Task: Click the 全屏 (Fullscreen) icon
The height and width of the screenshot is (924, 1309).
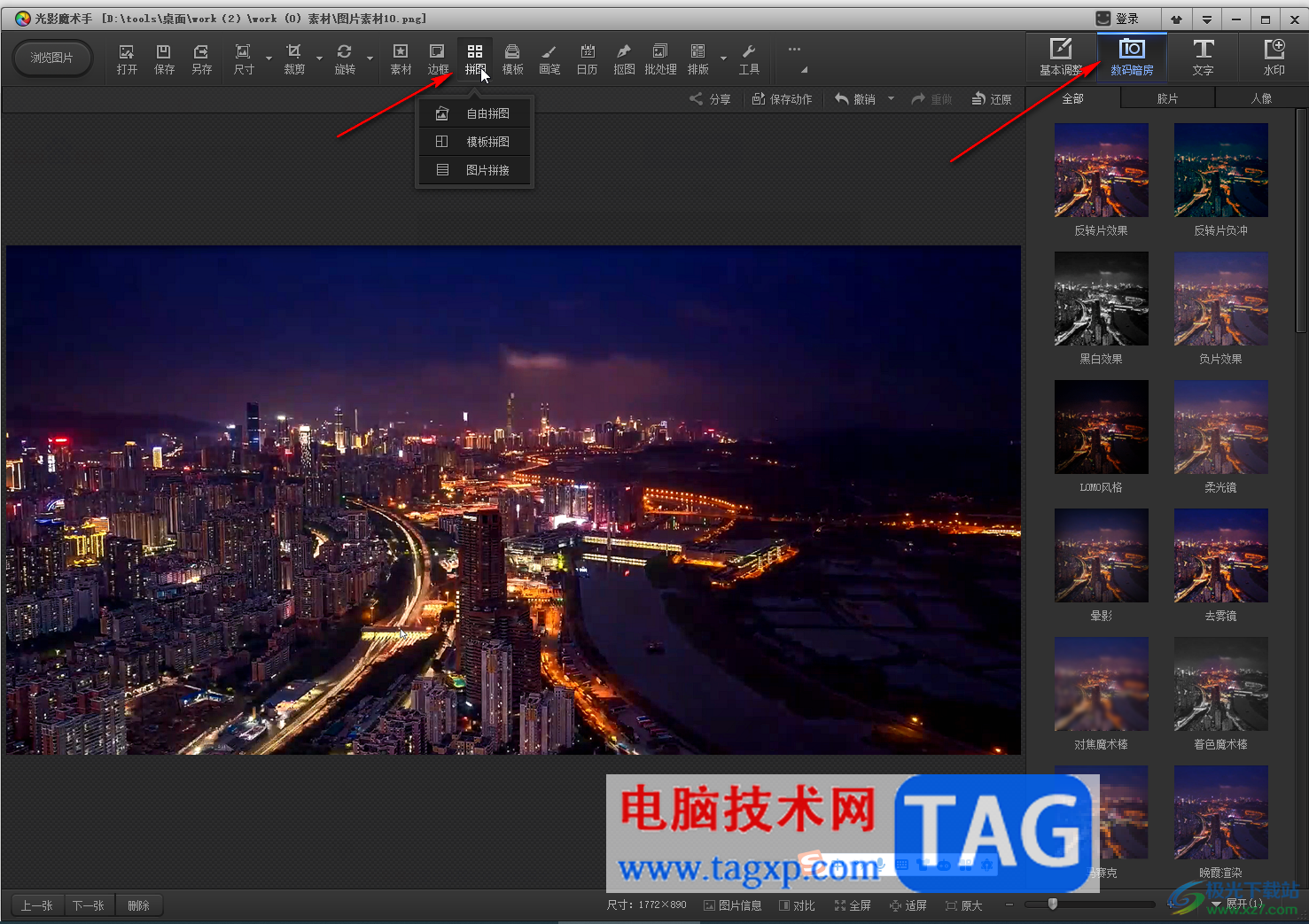Action: coord(852,905)
